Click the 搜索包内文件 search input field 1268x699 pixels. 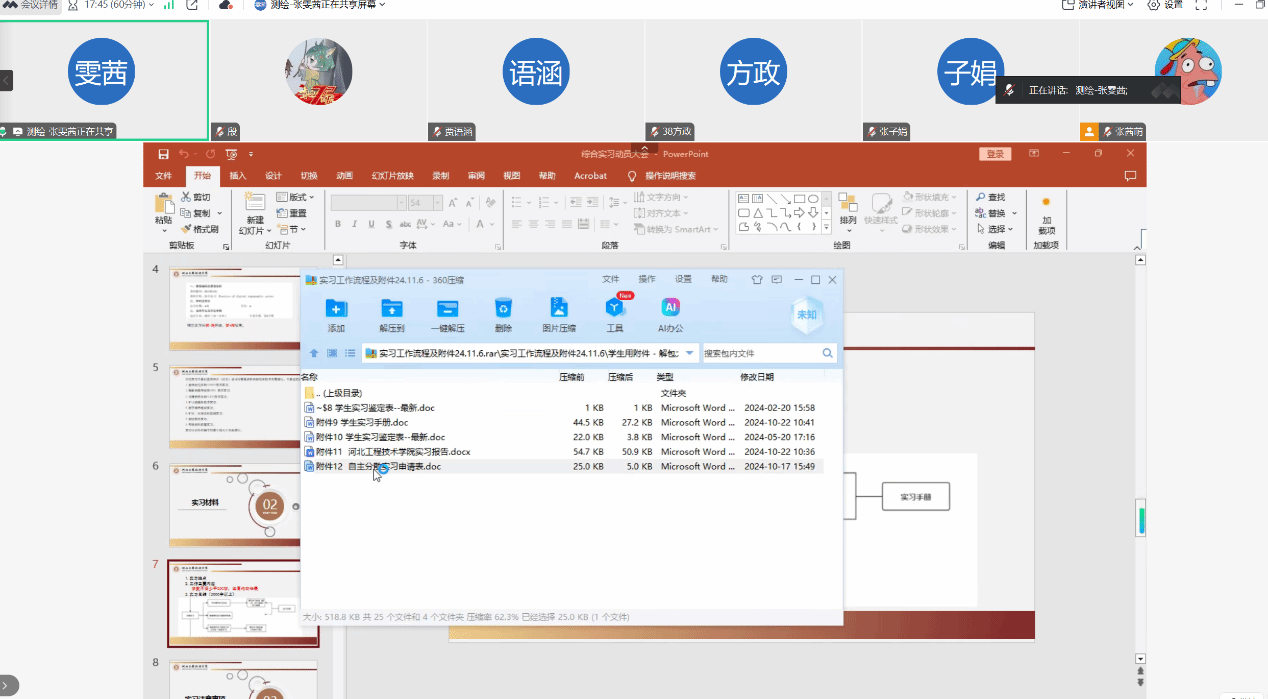(x=760, y=353)
